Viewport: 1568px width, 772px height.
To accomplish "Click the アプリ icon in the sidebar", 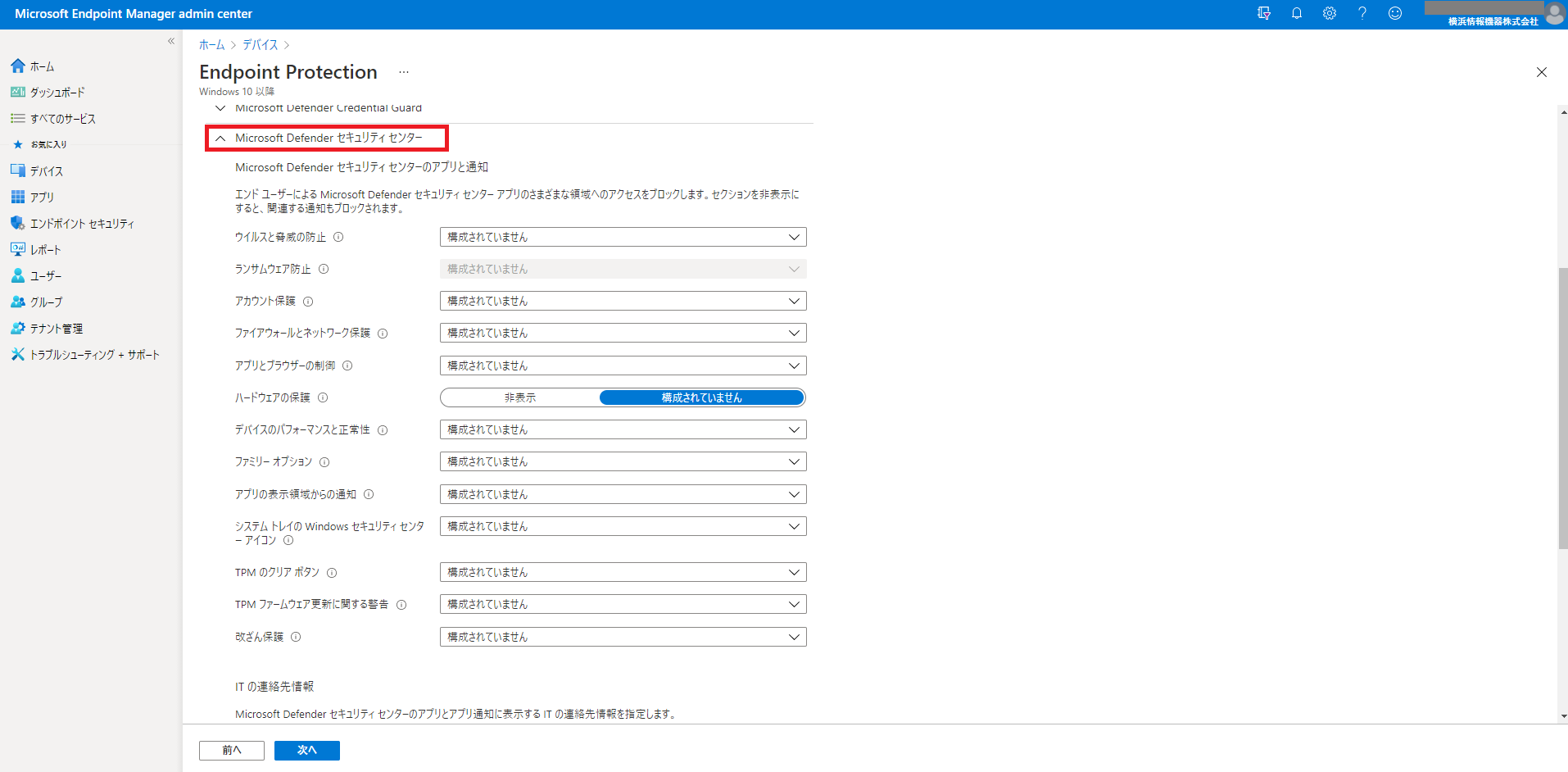I will 18,197.
